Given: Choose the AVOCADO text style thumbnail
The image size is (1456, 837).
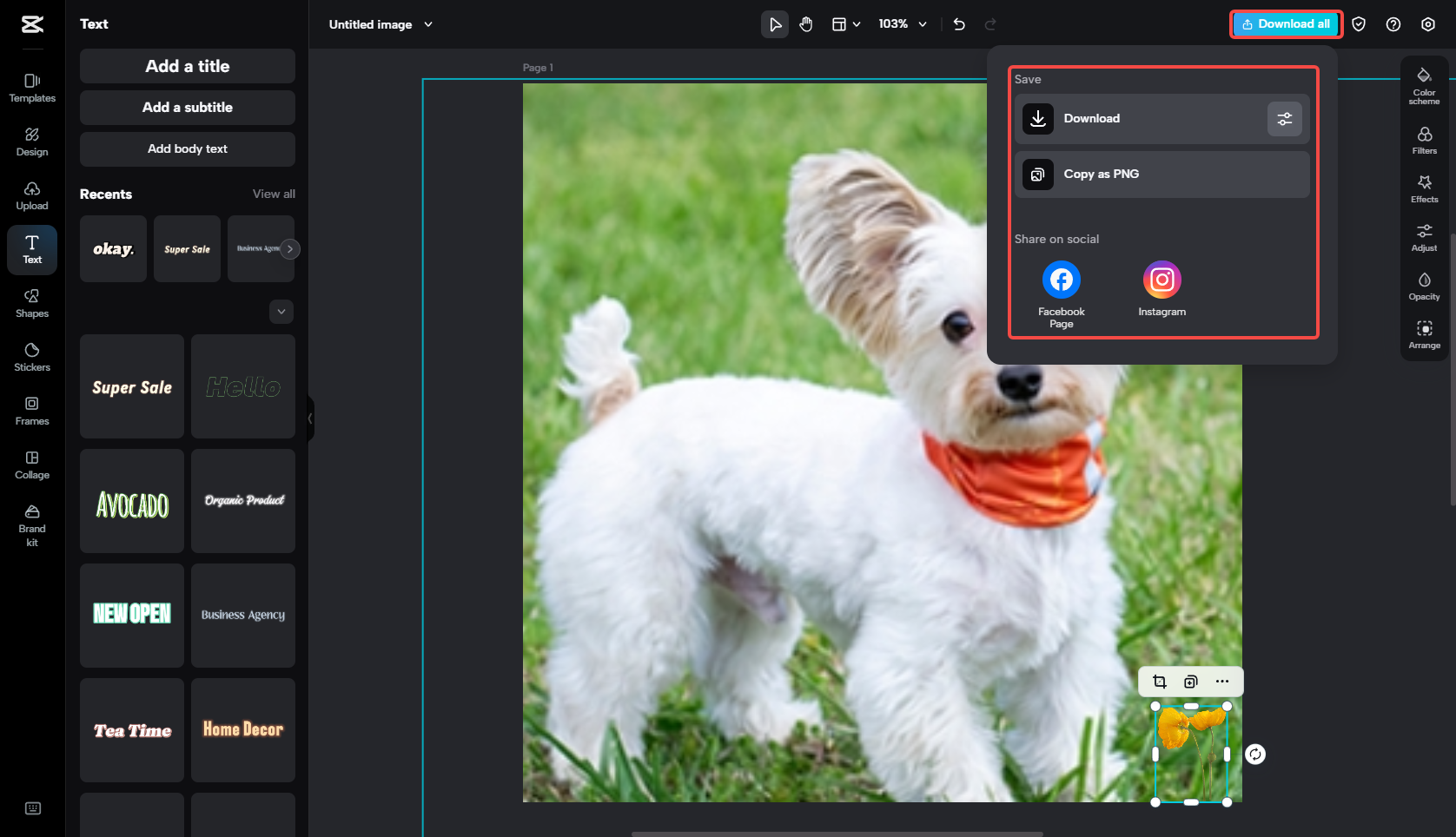Looking at the screenshot, I should point(132,502).
